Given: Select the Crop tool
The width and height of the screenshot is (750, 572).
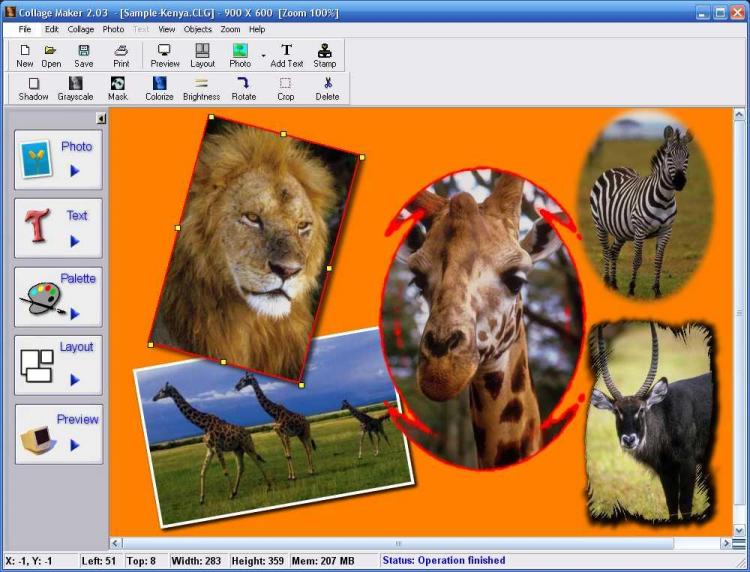Looking at the screenshot, I should [286, 89].
